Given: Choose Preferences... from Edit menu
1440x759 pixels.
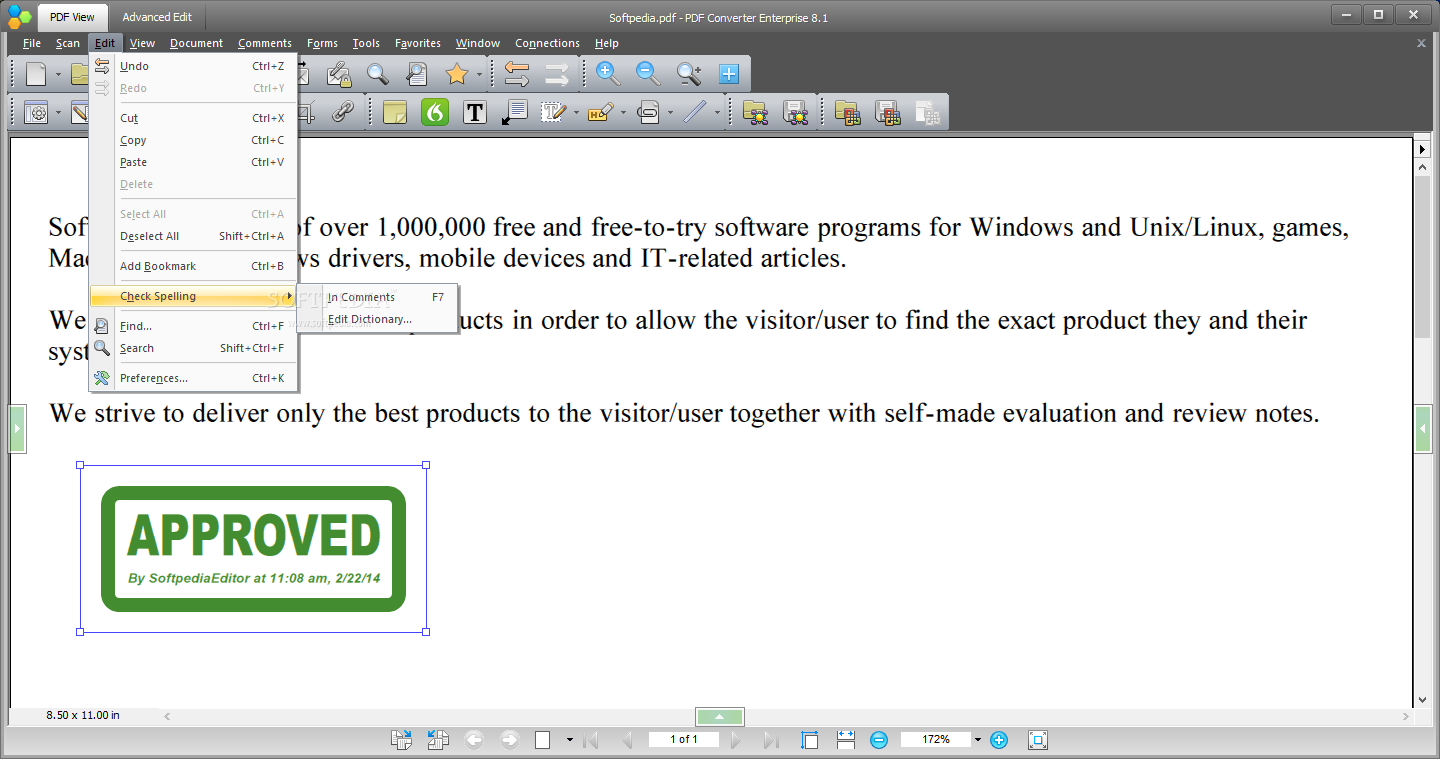Looking at the screenshot, I should point(193,378).
